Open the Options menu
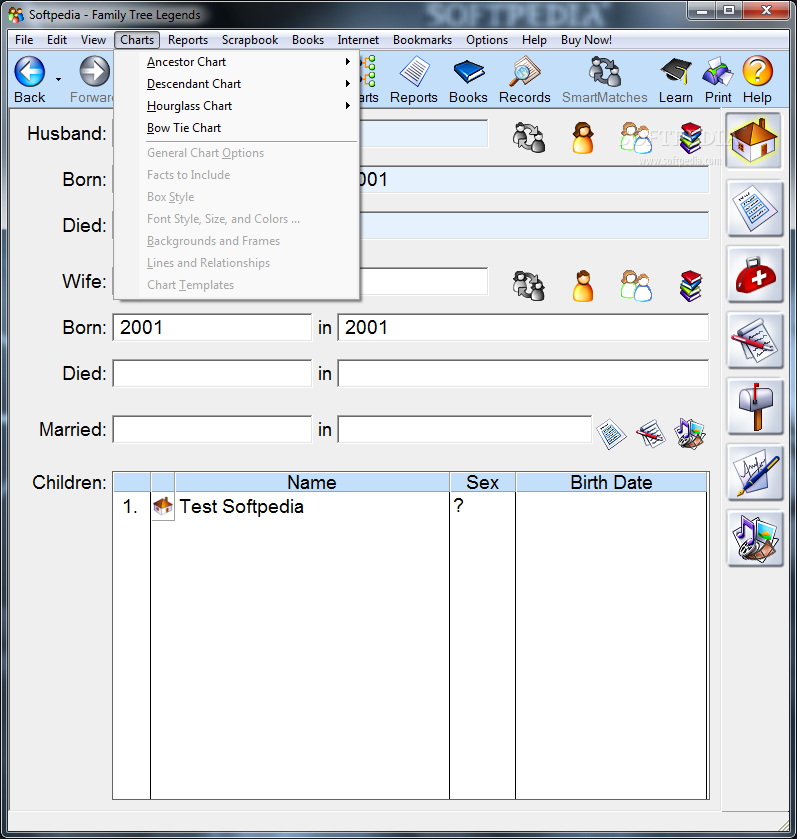This screenshot has height=839, width=797. (487, 40)
